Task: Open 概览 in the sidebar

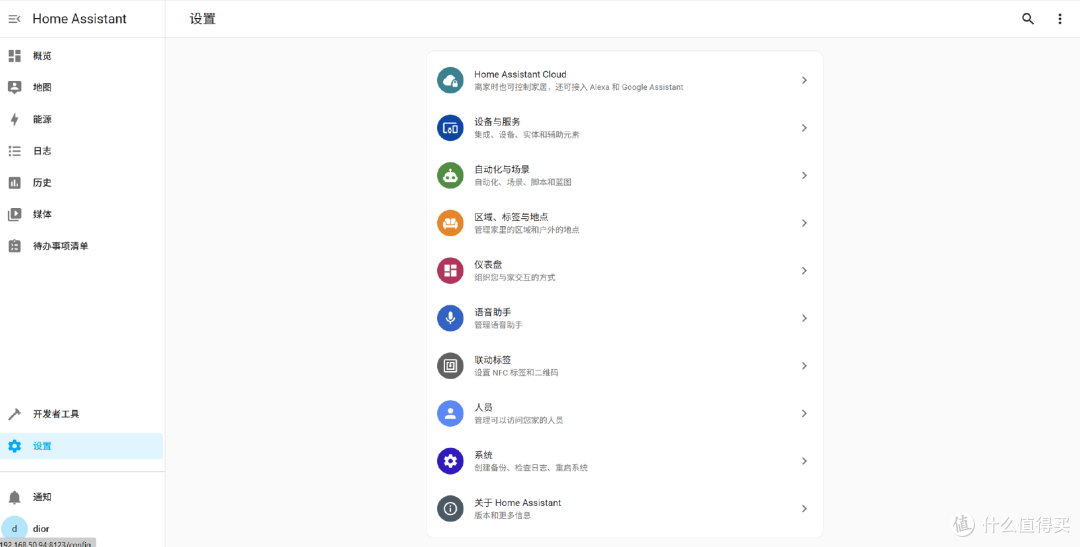Action: 42,56
